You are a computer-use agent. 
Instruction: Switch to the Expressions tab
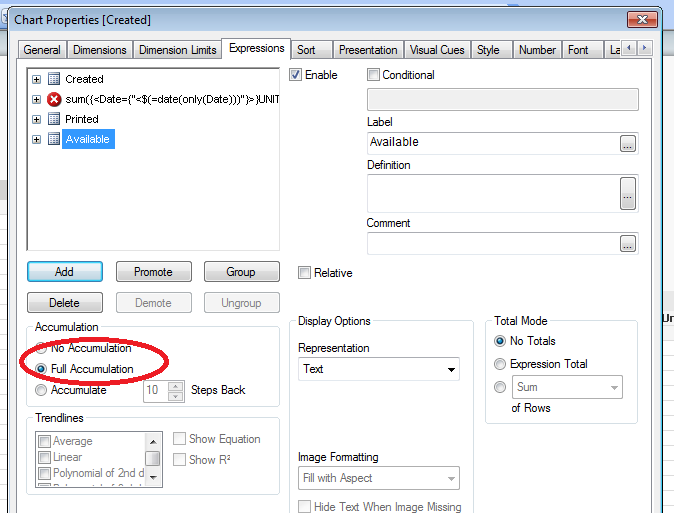pyautogui.click(x=257, y=48)
